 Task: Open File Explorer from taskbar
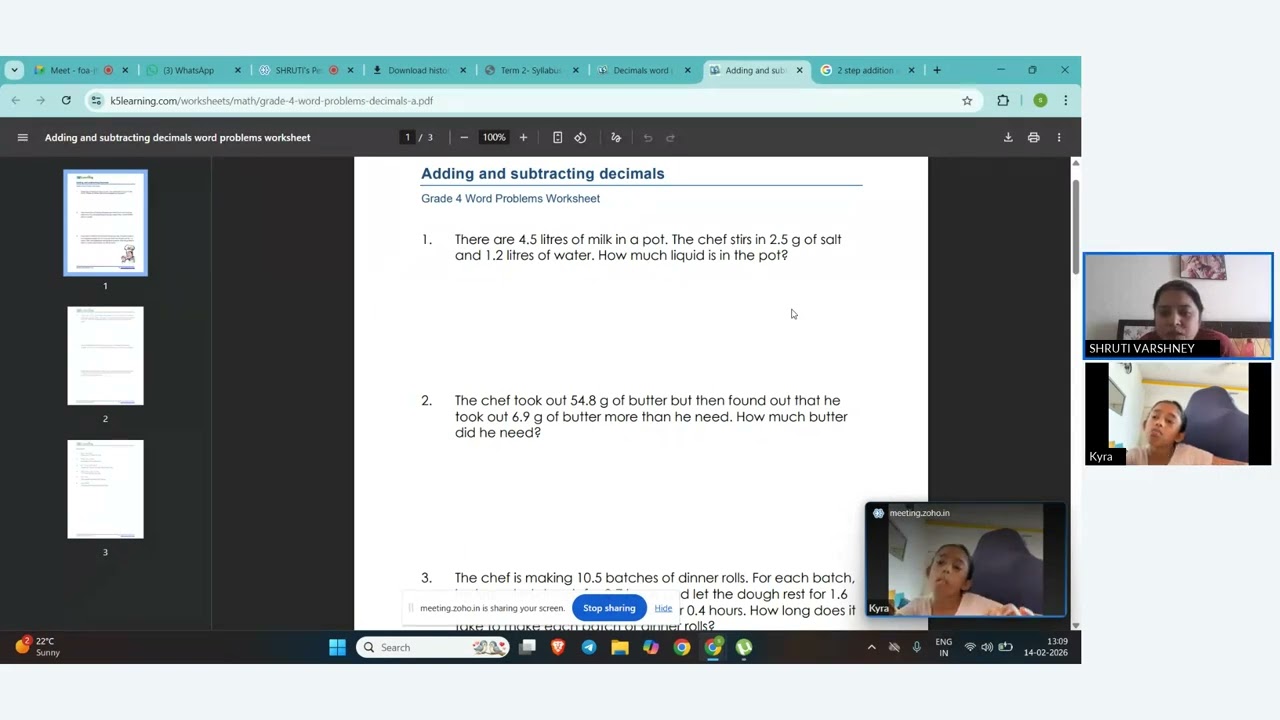click(620, 647)
